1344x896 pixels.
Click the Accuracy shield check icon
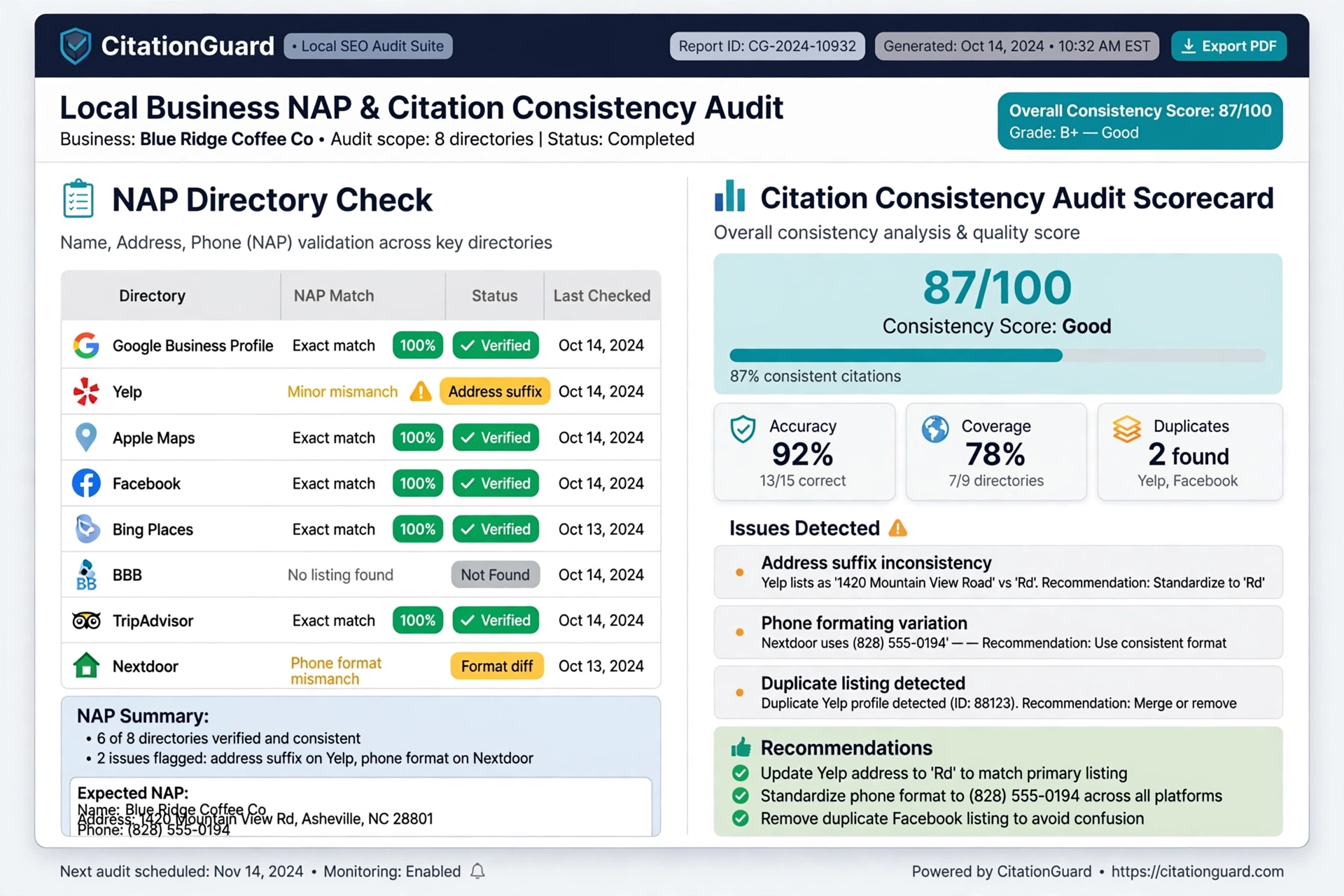coord(743,430)
